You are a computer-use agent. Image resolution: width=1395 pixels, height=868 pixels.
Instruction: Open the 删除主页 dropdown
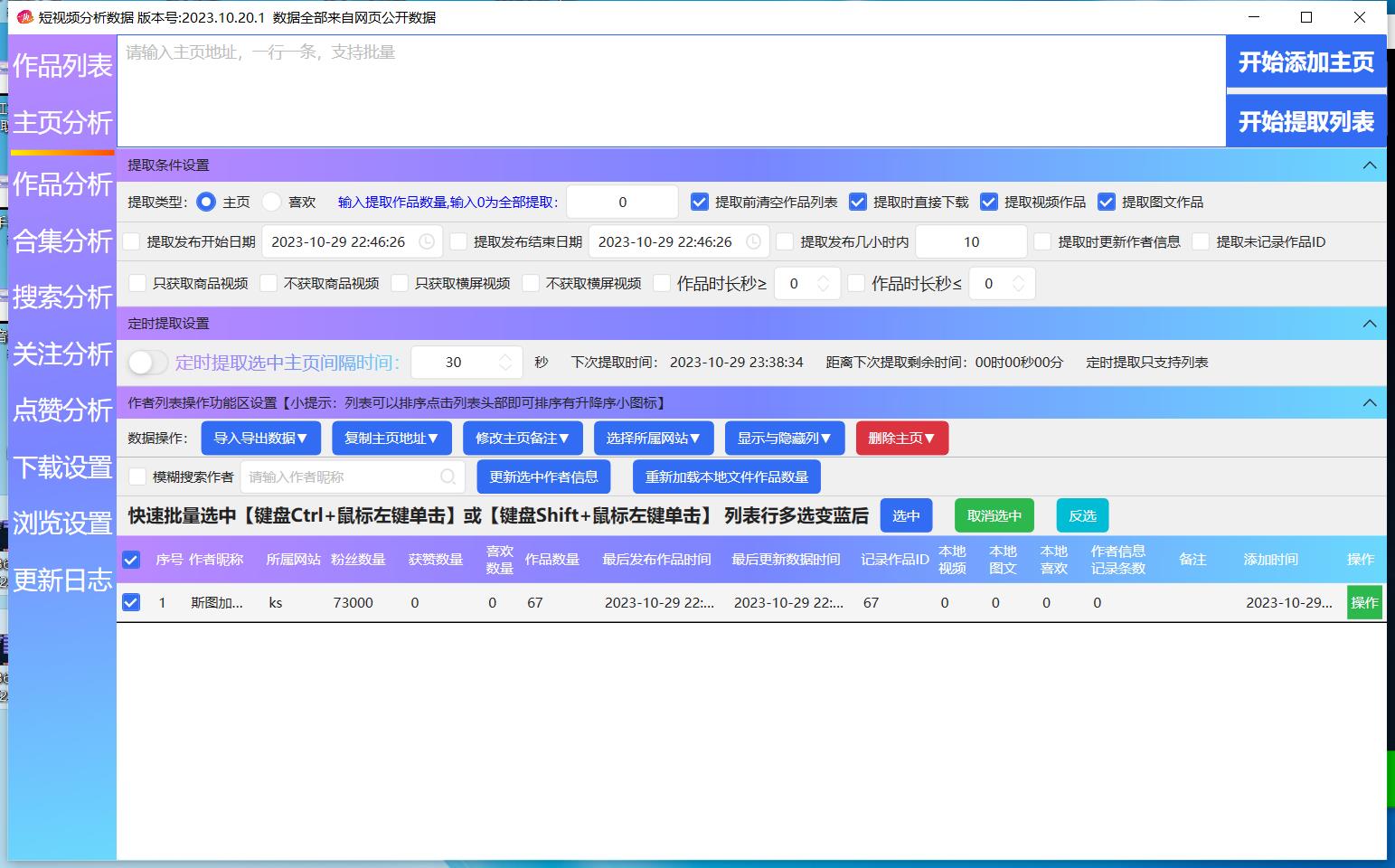pos(901,438)
